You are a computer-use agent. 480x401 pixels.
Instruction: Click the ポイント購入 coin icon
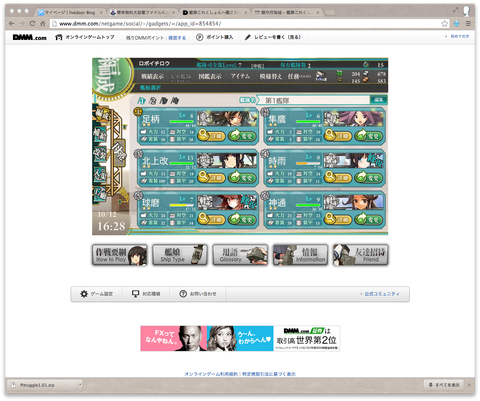pyautogui.click(x=199, y=37)
